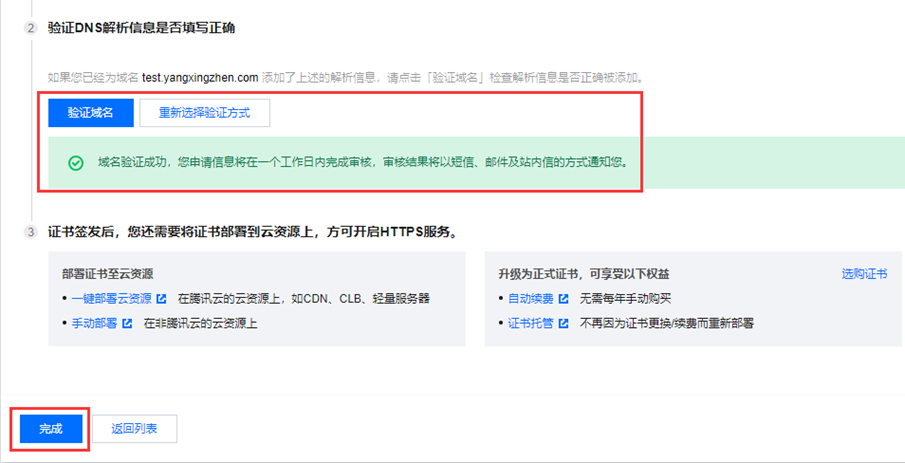This screenshot has width=905, height=463.
Task: Click external-link icon next to 证书托管
Action: pos(563,323)
